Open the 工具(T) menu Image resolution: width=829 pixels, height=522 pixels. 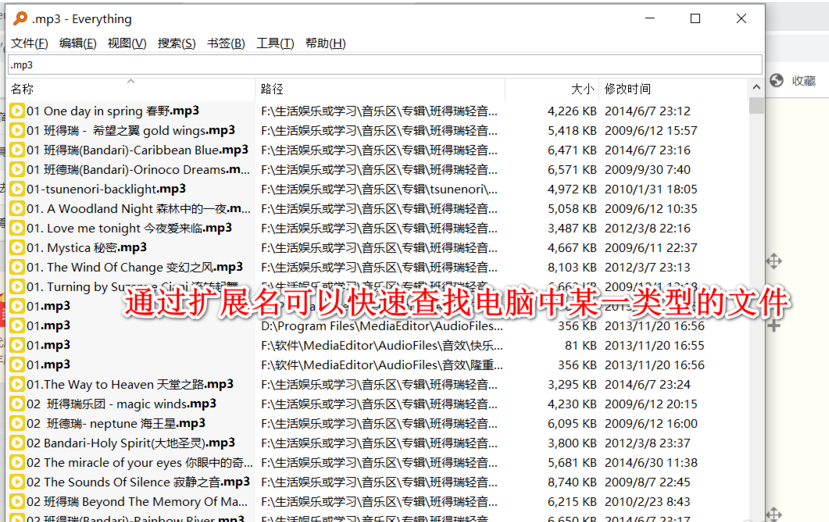tap(275, 43)
